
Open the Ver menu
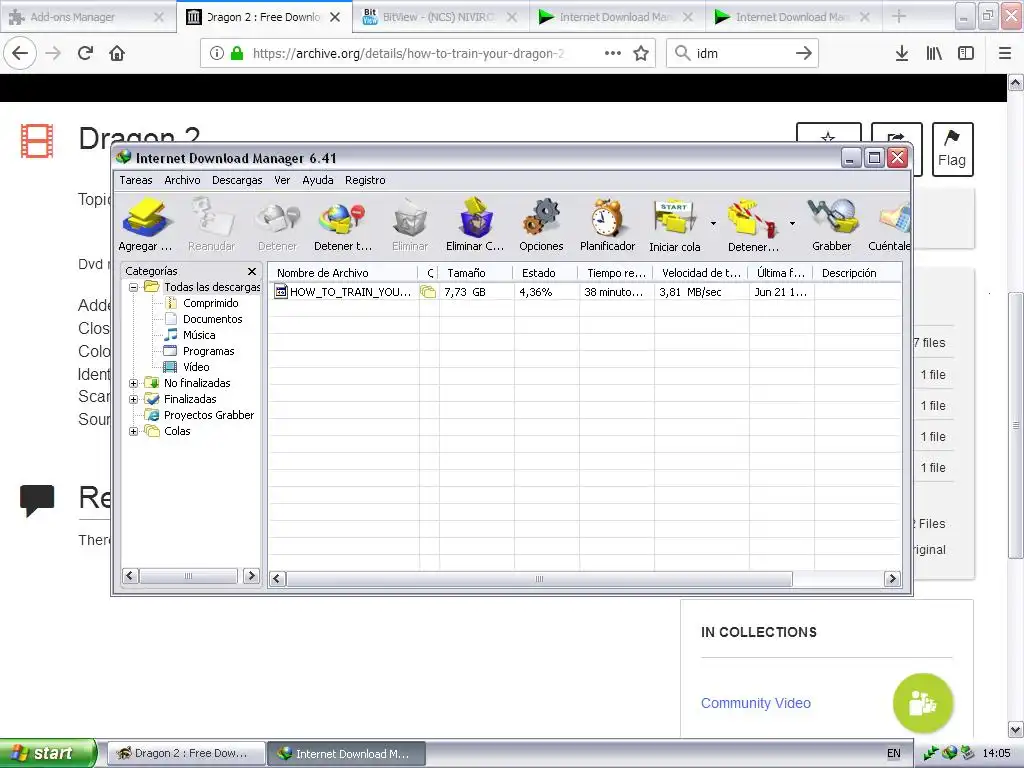point(282,180)
